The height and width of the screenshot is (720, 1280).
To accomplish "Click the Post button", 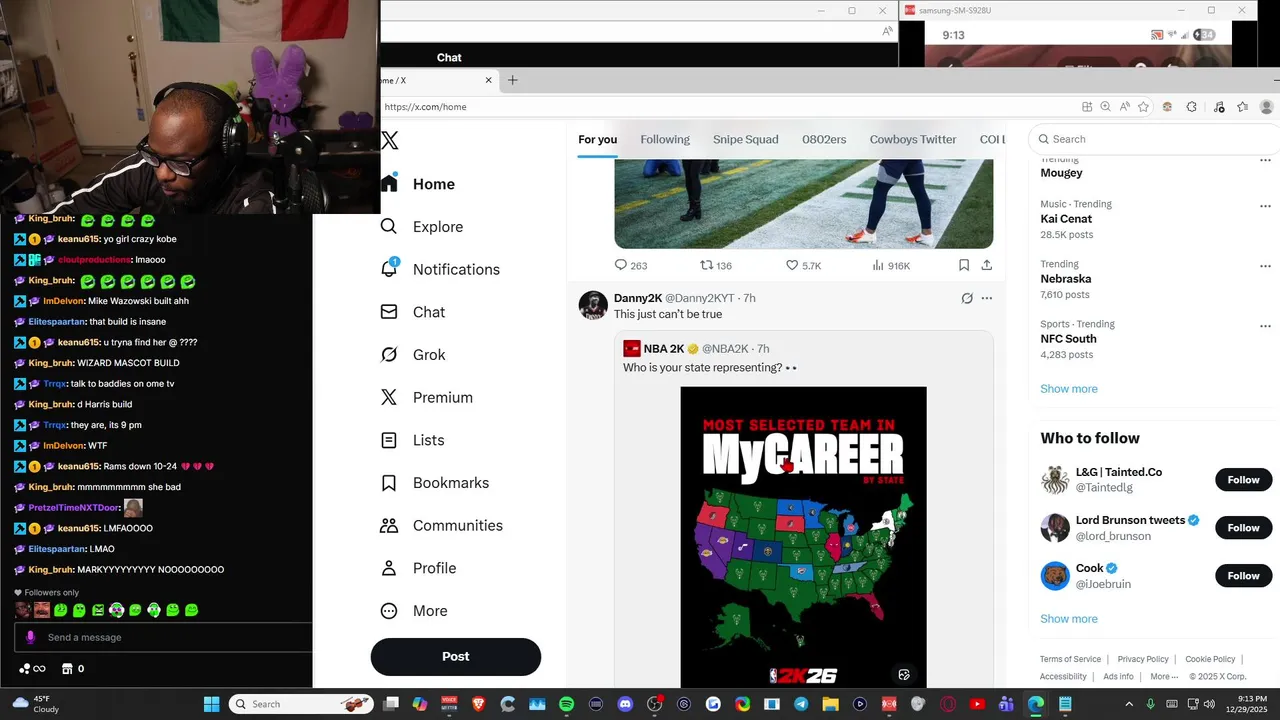I will tap(456, 656).
